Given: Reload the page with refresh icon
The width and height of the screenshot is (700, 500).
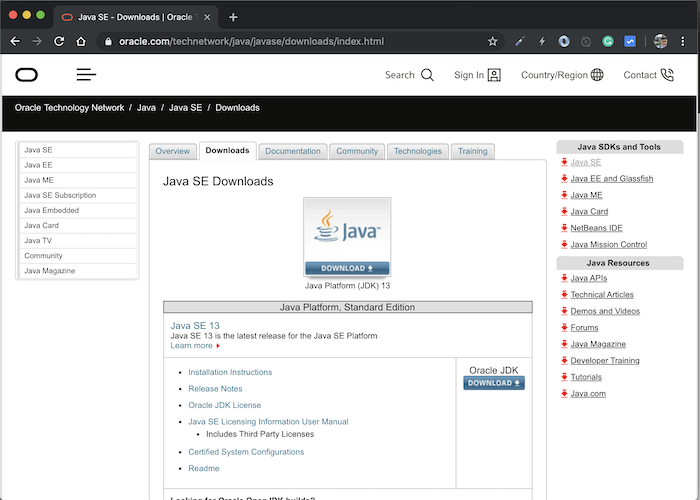Looking at the screenshot, I should 59,42.
